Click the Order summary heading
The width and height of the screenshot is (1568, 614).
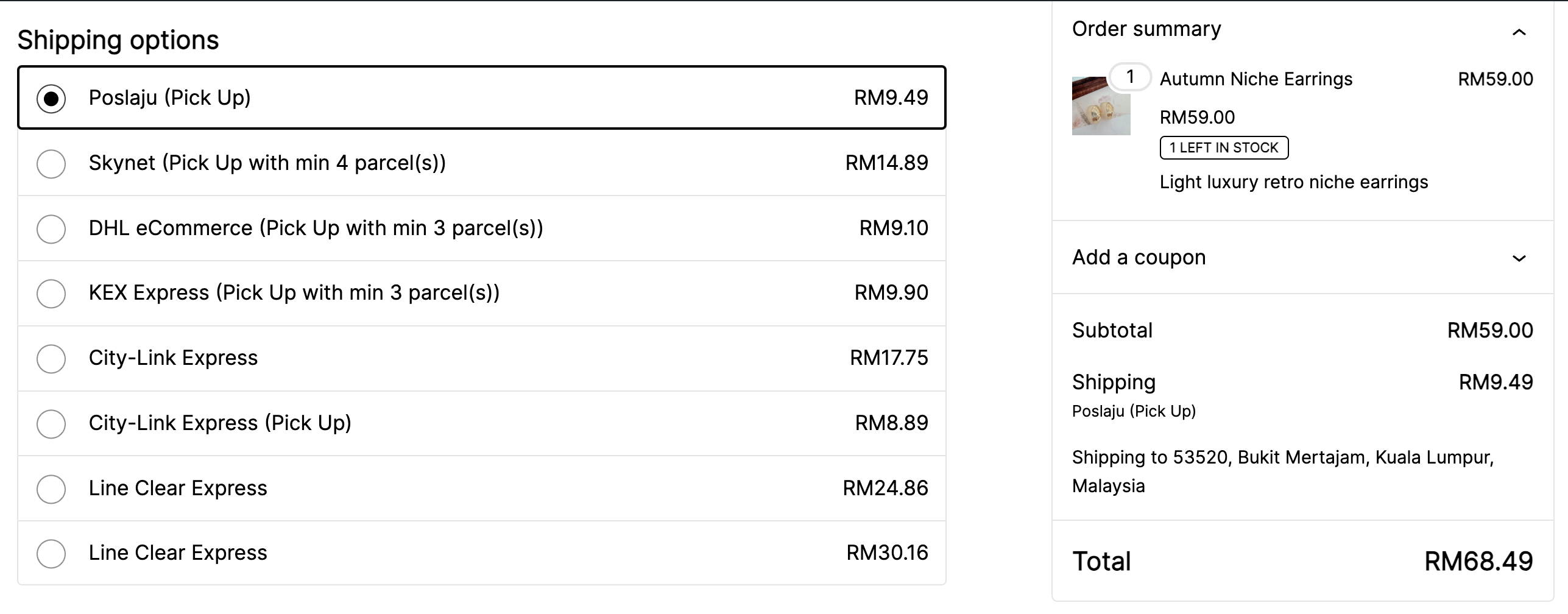pos(1146,29)
